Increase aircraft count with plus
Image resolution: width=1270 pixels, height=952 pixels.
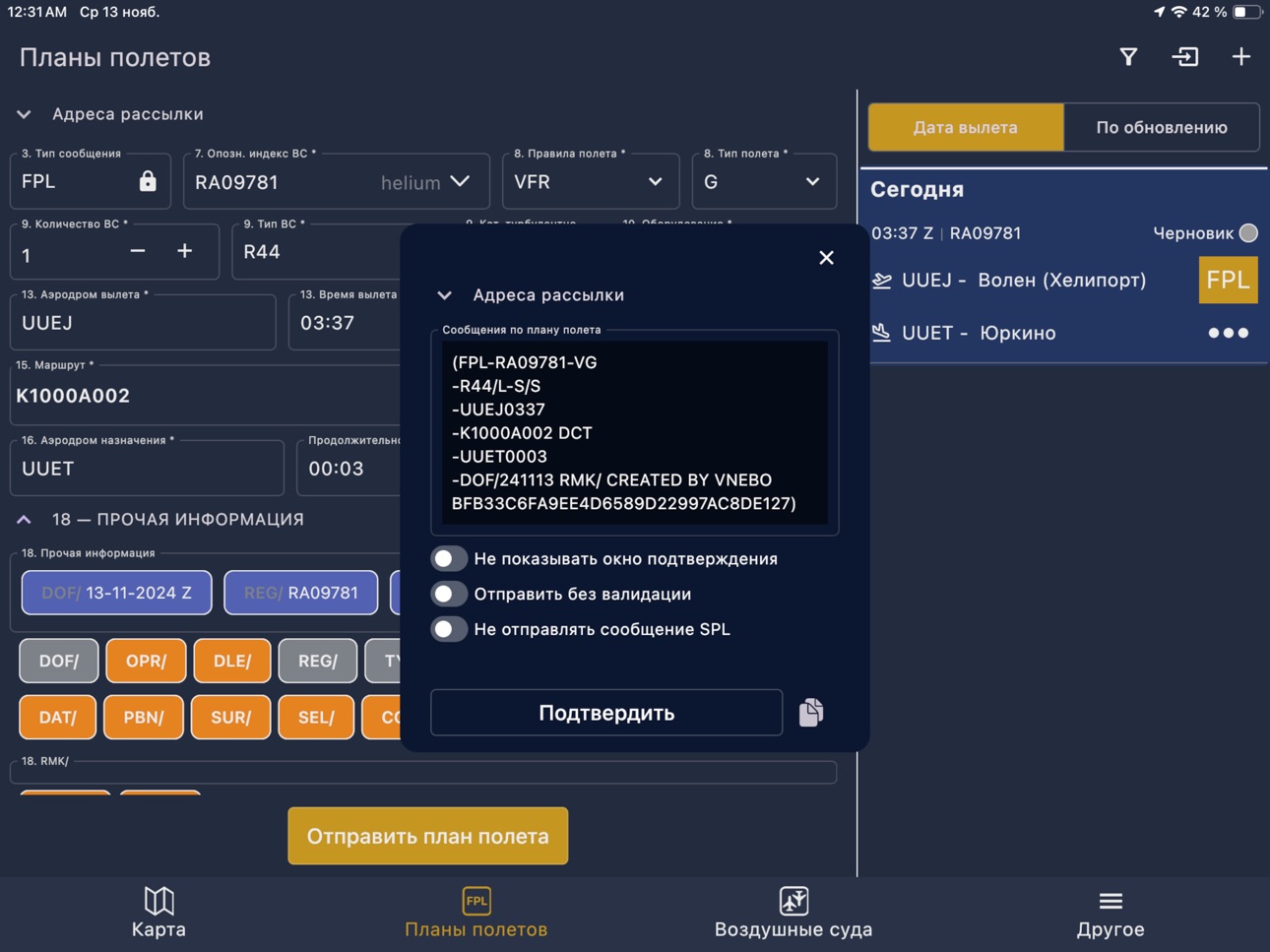pos(185,252)
